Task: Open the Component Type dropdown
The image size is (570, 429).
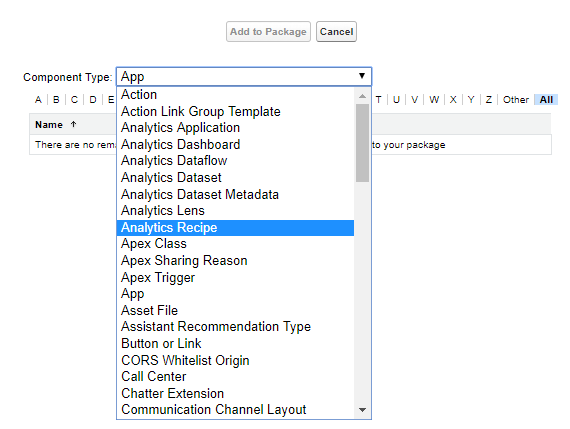Action: tap(244, 76)
